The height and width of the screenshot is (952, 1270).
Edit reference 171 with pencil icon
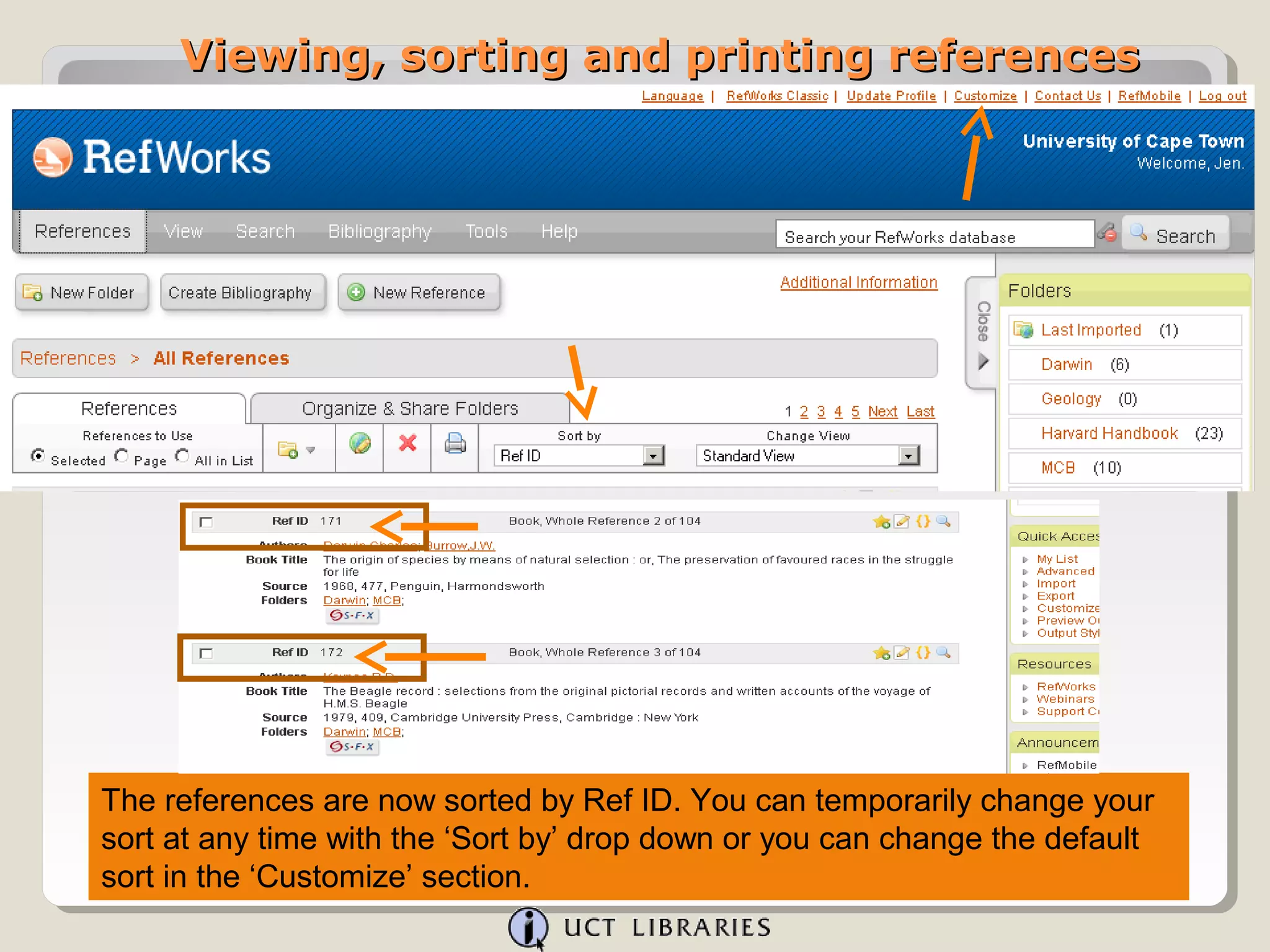click(x=902, y=522)
